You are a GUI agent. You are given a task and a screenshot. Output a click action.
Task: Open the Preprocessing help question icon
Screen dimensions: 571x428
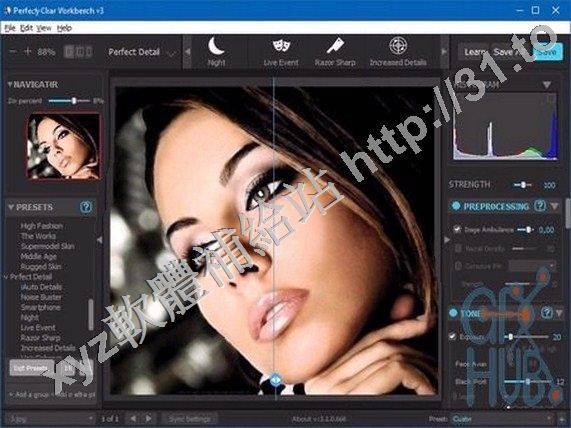point(540,206)
